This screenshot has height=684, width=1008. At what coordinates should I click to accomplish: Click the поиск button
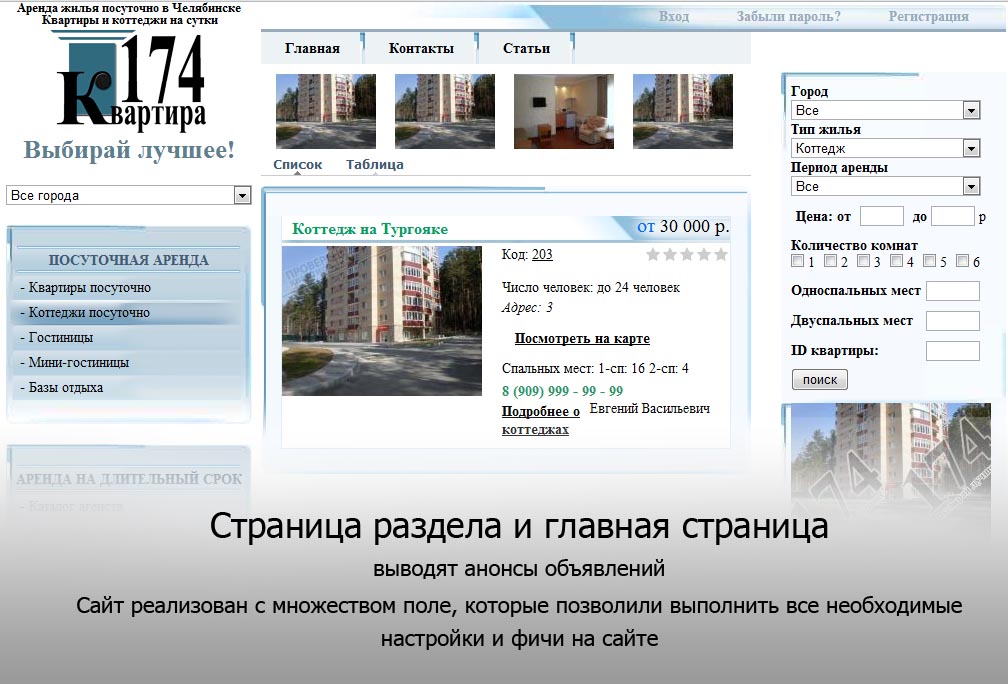(820, 379)
